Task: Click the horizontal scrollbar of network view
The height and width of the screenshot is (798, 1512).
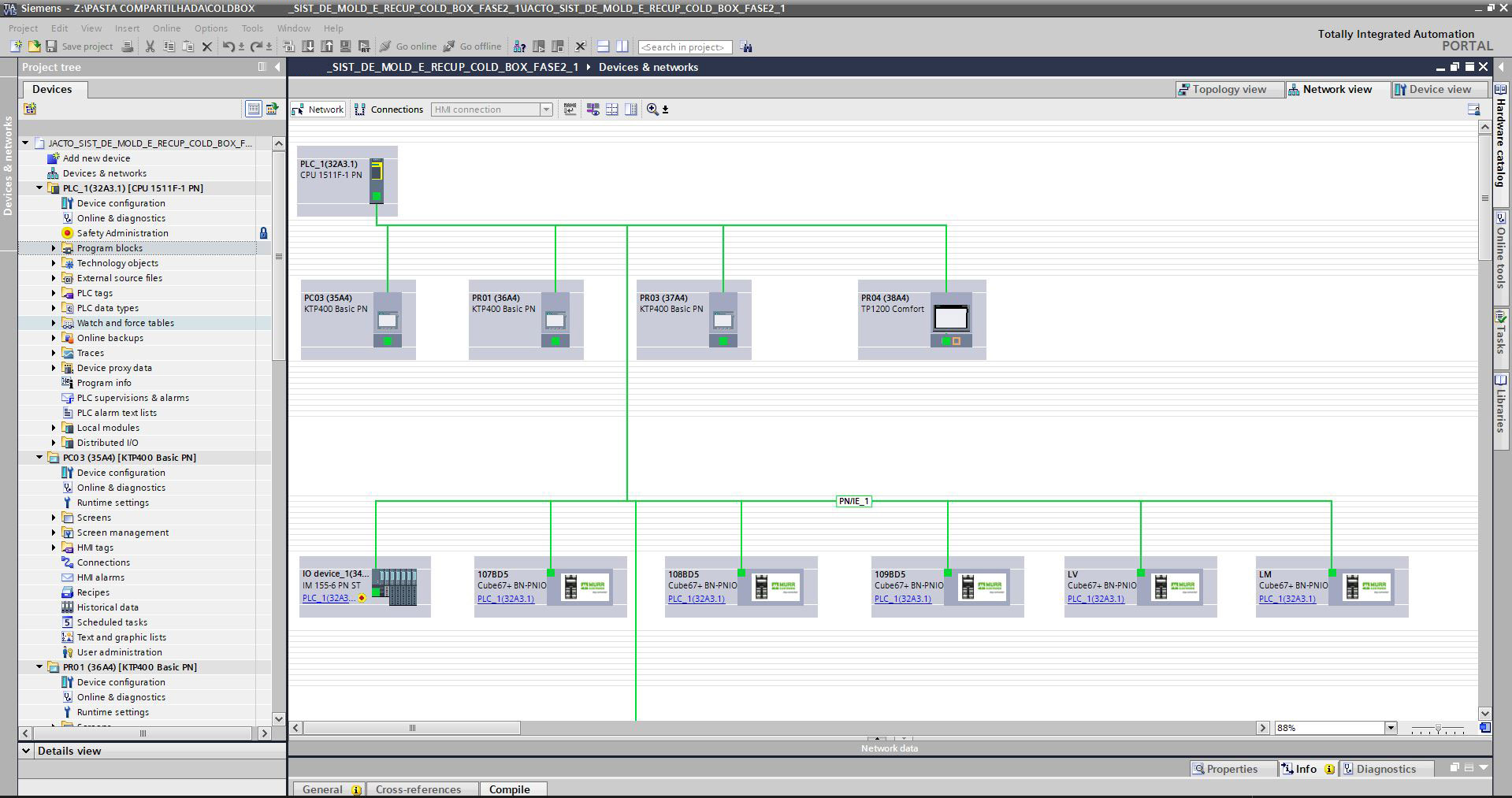Action: coord(411,728)
